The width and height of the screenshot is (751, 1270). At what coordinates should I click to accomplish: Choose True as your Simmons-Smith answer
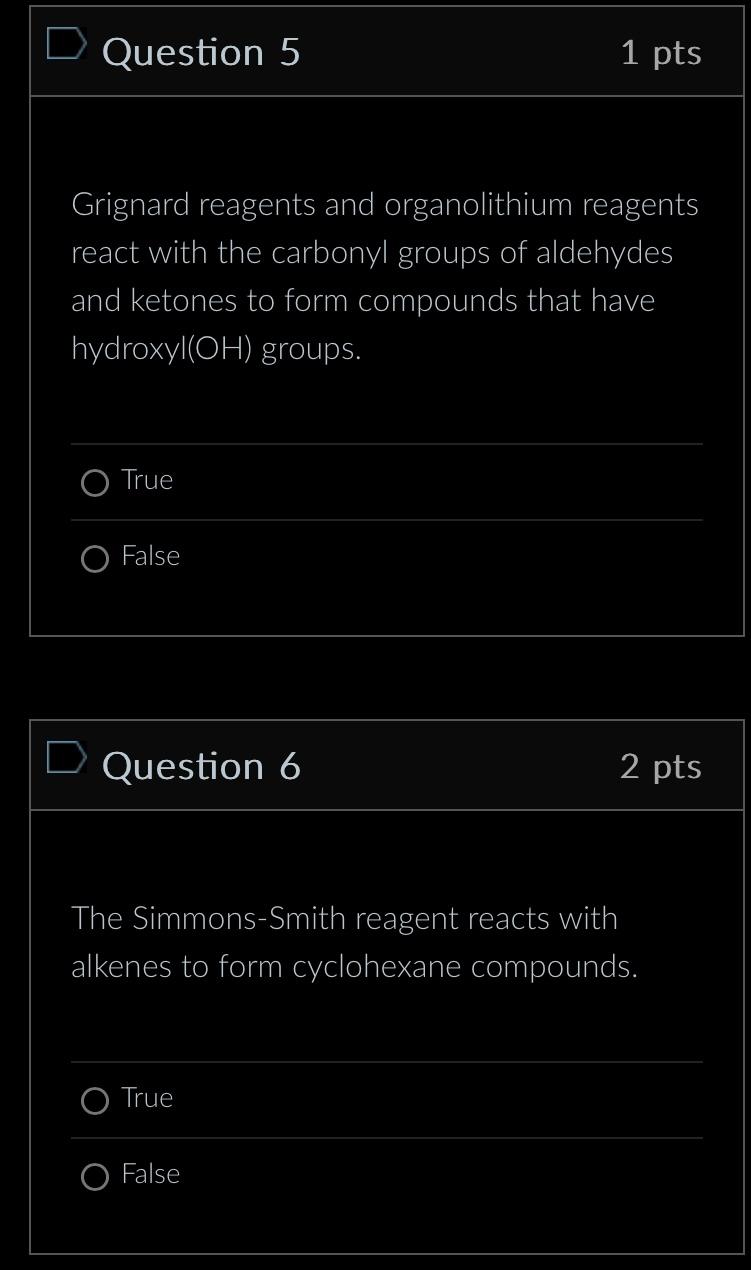[x=95, y=1101]
